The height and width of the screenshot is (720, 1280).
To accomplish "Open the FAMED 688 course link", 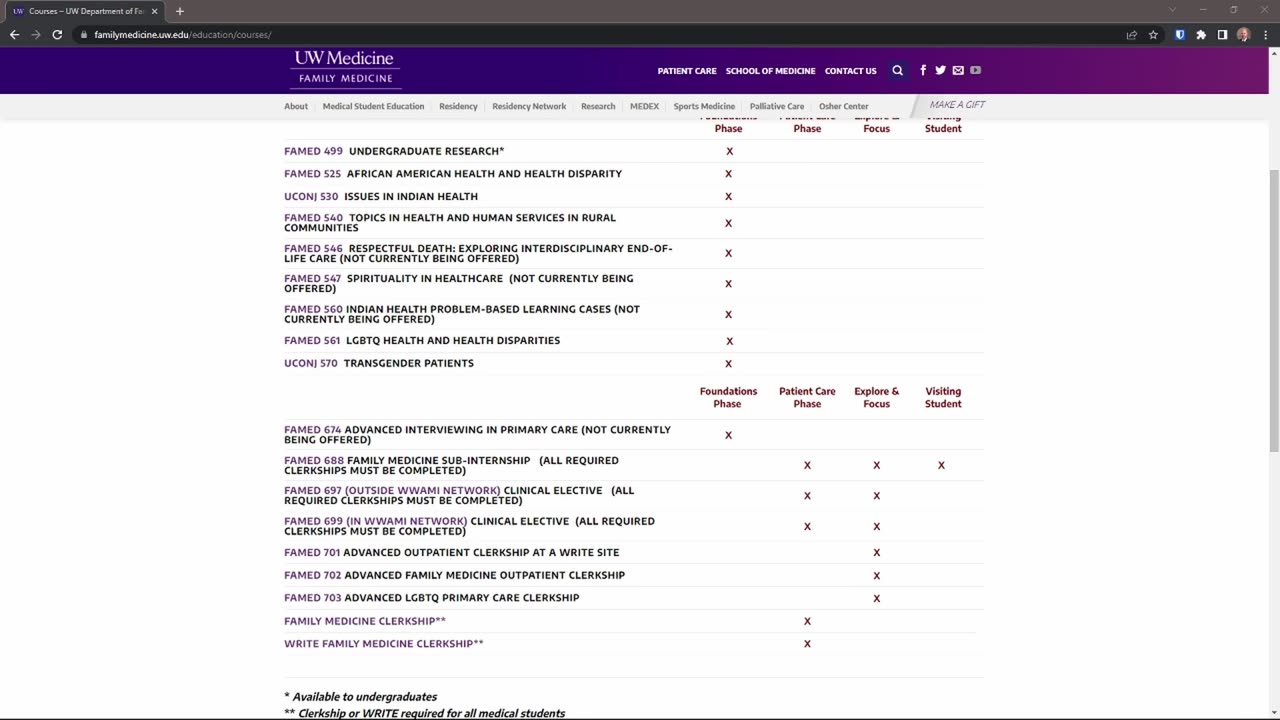I will click(x=314, y=461).
